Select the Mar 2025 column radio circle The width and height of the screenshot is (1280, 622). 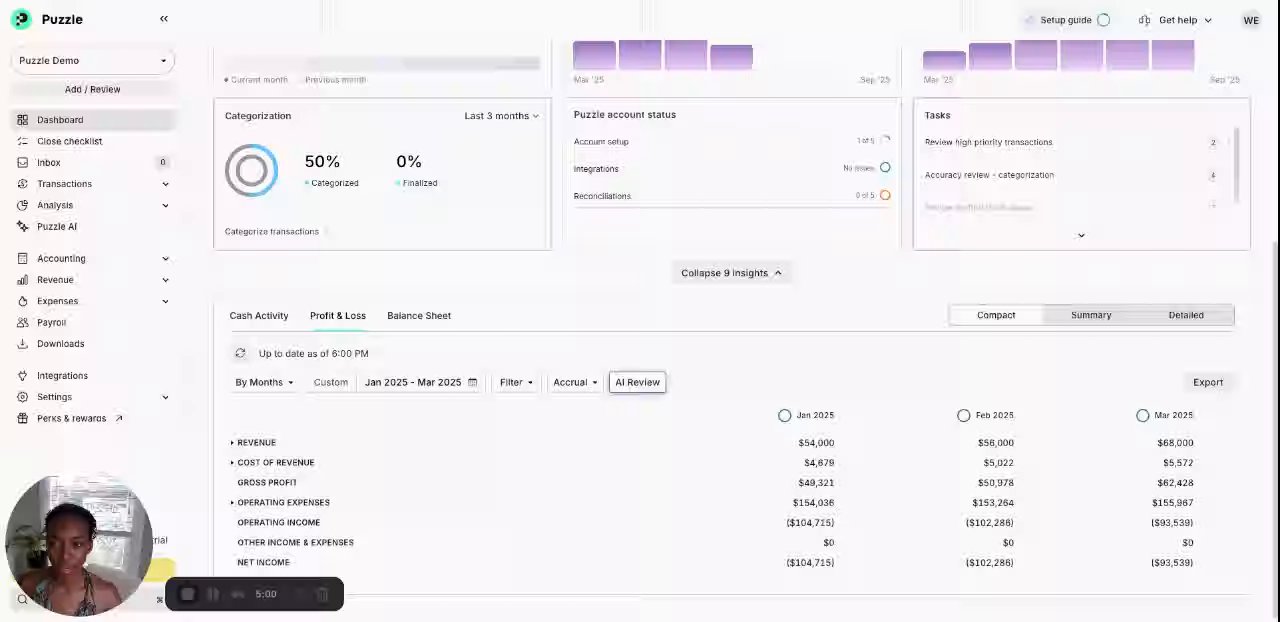tap(1142, 415)
